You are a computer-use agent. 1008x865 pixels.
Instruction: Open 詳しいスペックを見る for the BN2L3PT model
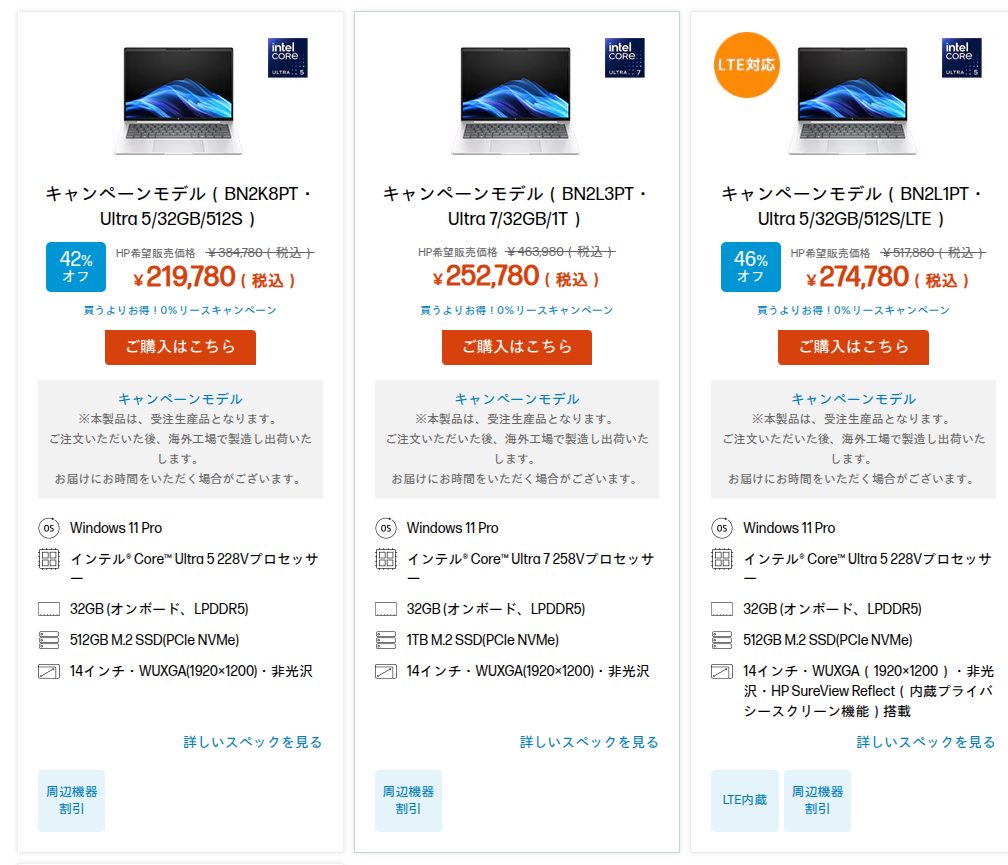(x=589, y=742)
